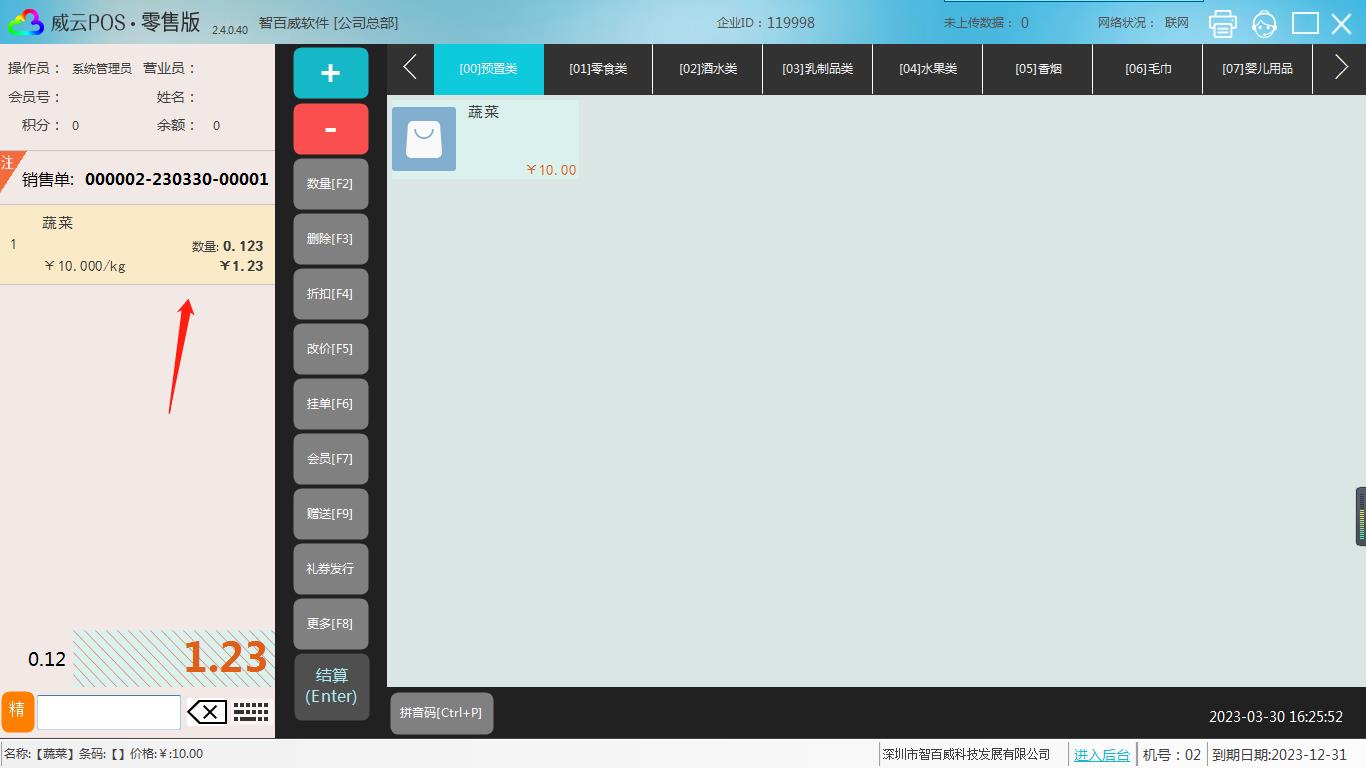Select the [04]水果类 category tab
Screen dimensions: 1366x768
click(927, 69)
